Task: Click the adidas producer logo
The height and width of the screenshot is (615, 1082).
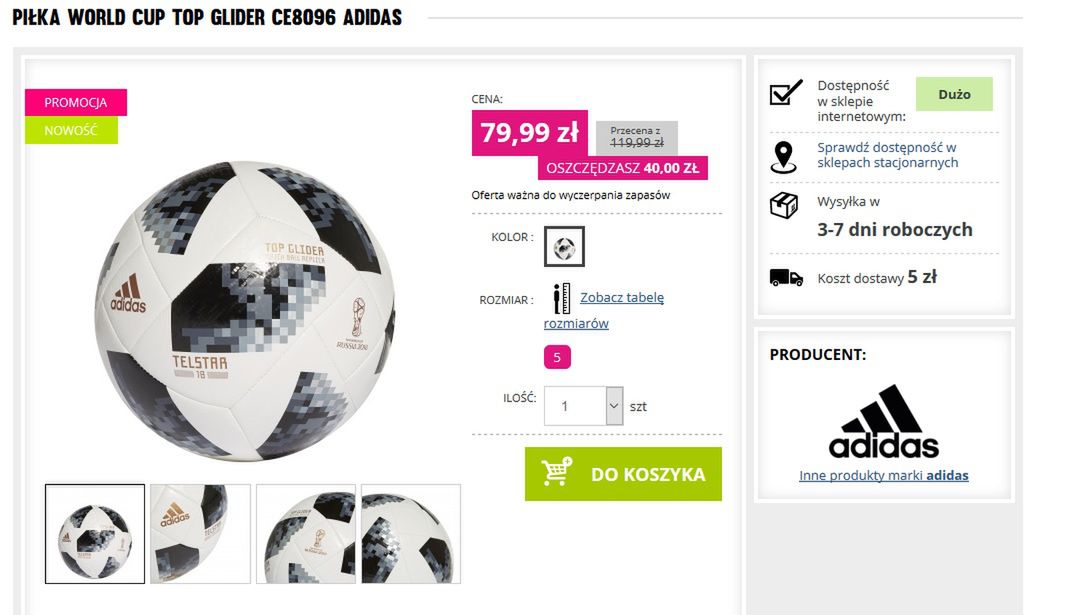Action: [x=883, y=421]
